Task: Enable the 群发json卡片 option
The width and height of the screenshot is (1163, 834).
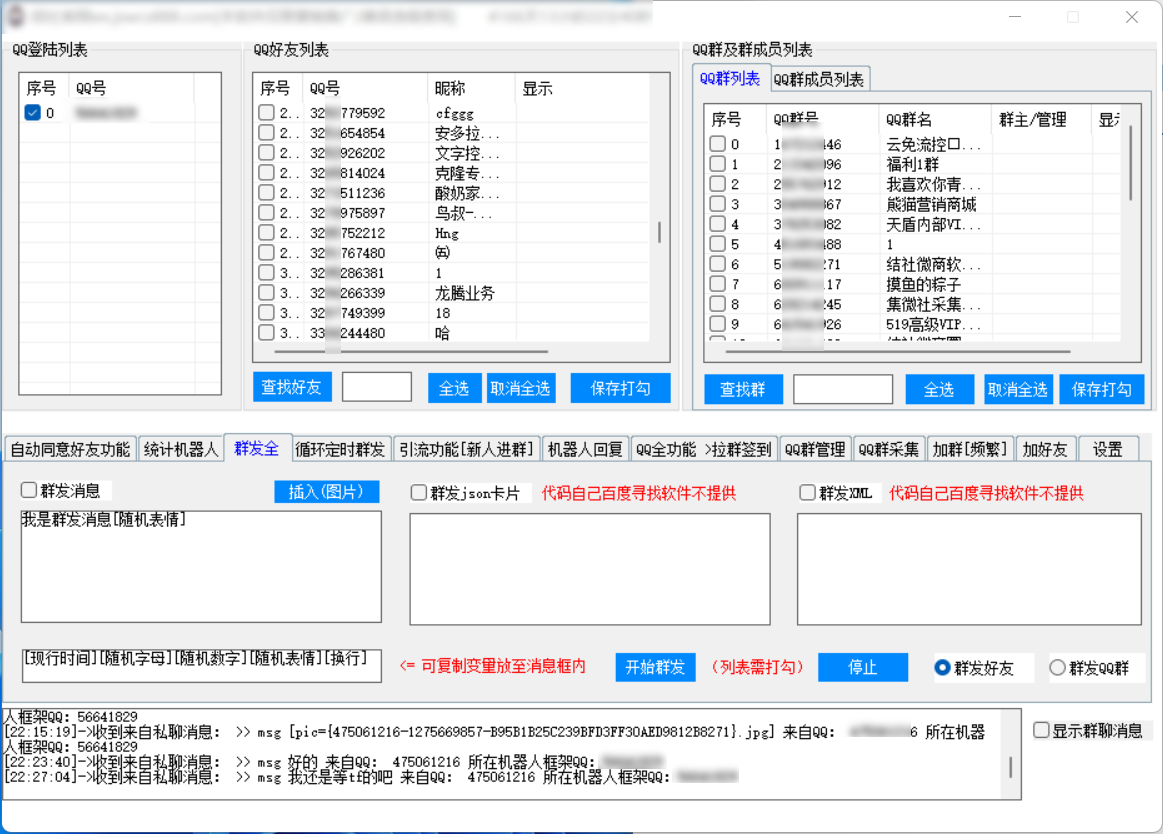Action: tap(419, 493)
